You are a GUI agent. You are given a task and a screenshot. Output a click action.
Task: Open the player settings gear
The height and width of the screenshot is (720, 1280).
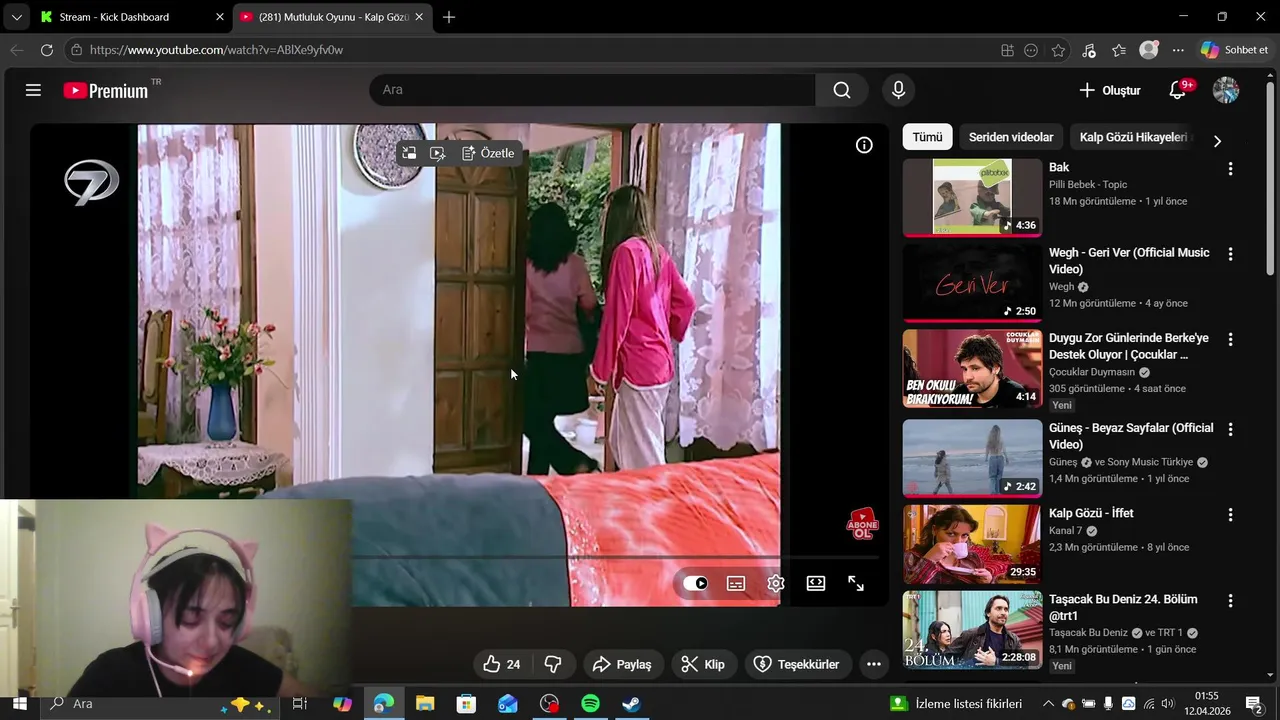(x=776, y=583)
